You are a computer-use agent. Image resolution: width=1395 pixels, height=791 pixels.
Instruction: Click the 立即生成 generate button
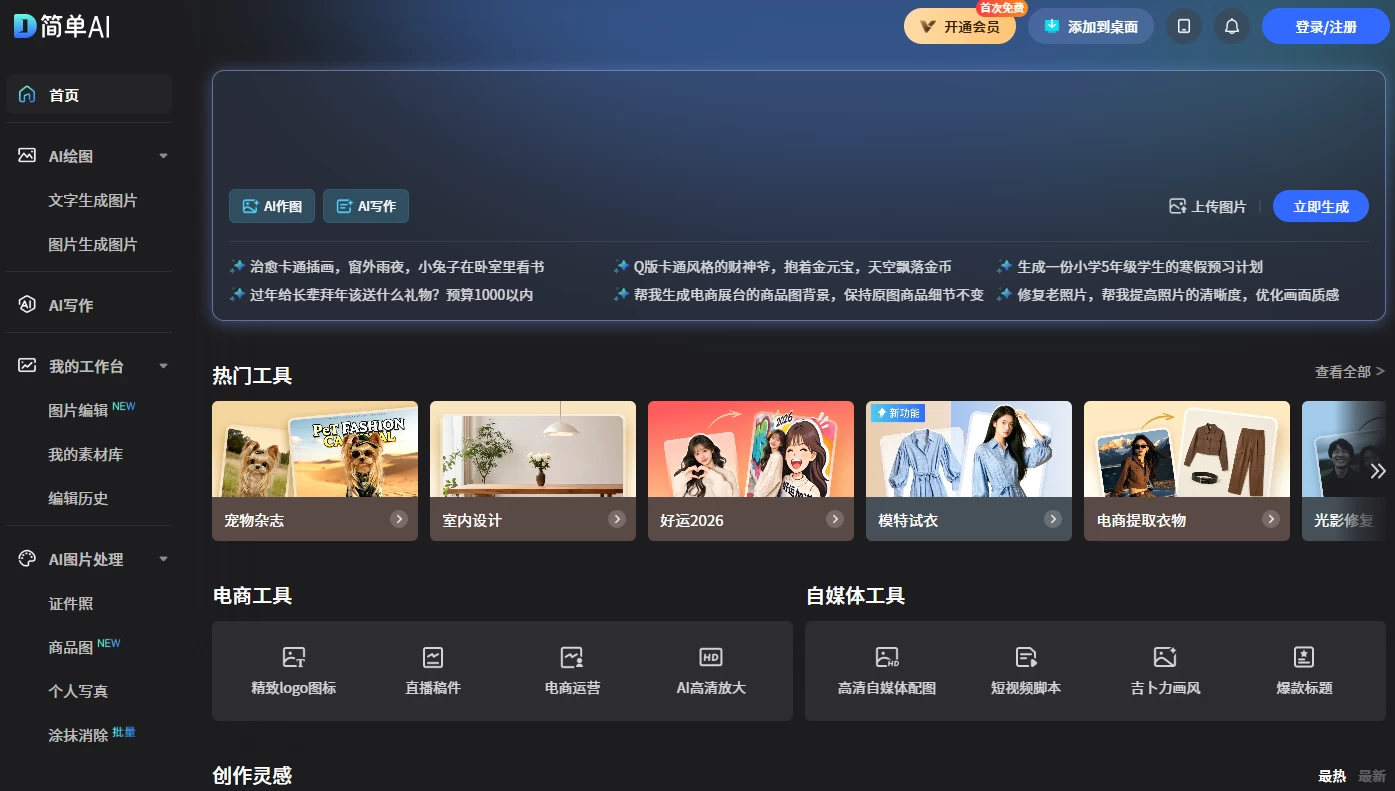[x=1320, y=206]
